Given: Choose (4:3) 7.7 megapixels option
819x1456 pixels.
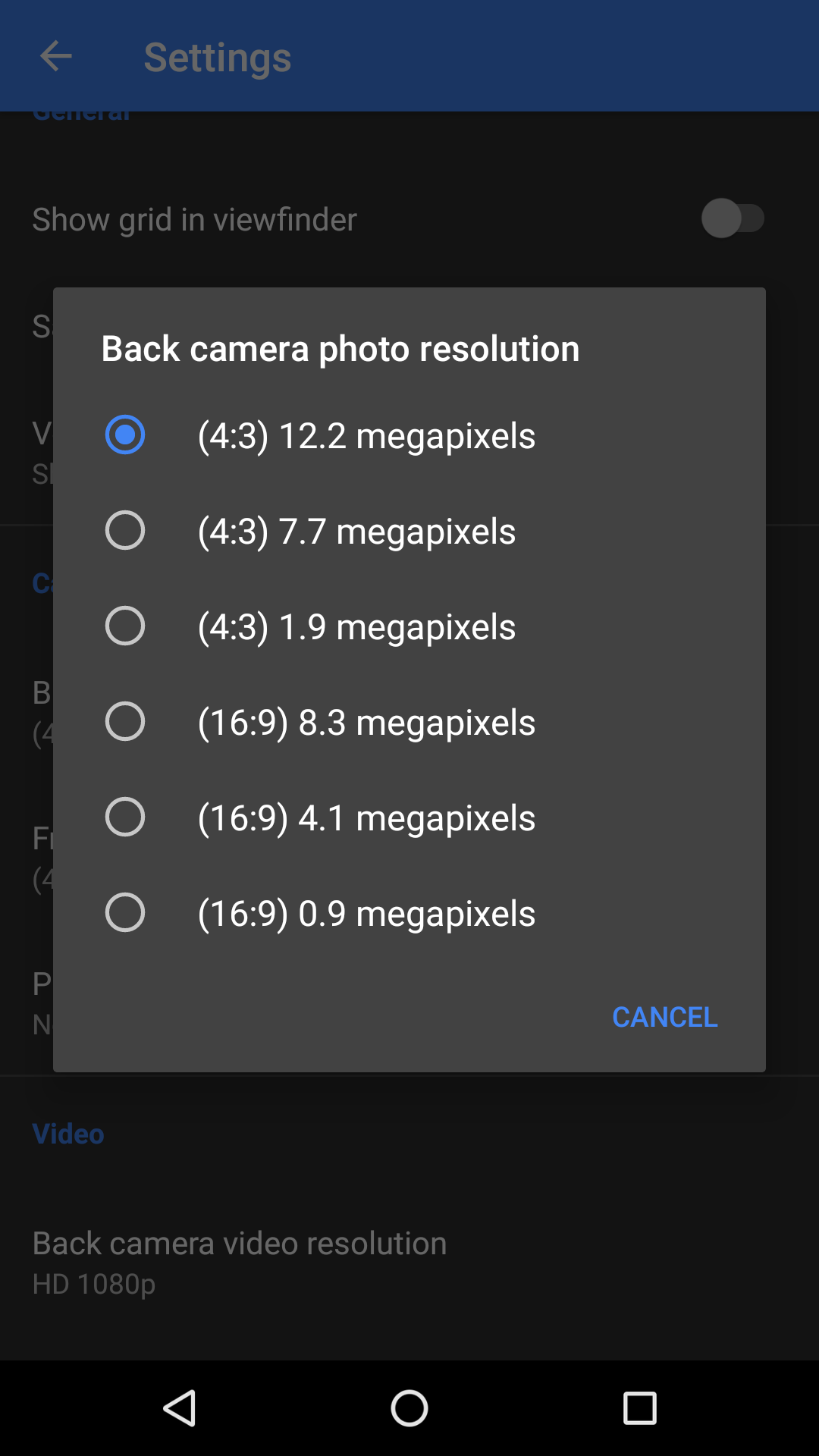Looking at the screenshot, I should click(x=125, y=530).
